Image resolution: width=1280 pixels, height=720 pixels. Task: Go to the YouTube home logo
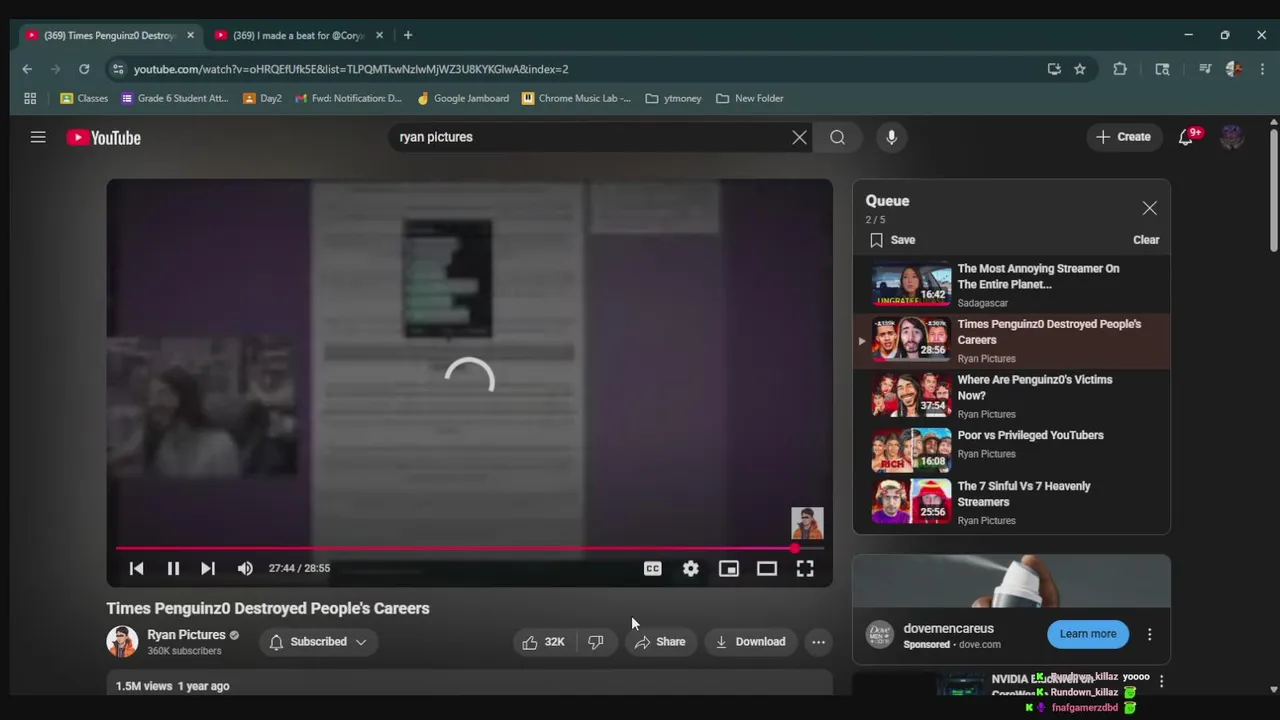coord(104,138)
